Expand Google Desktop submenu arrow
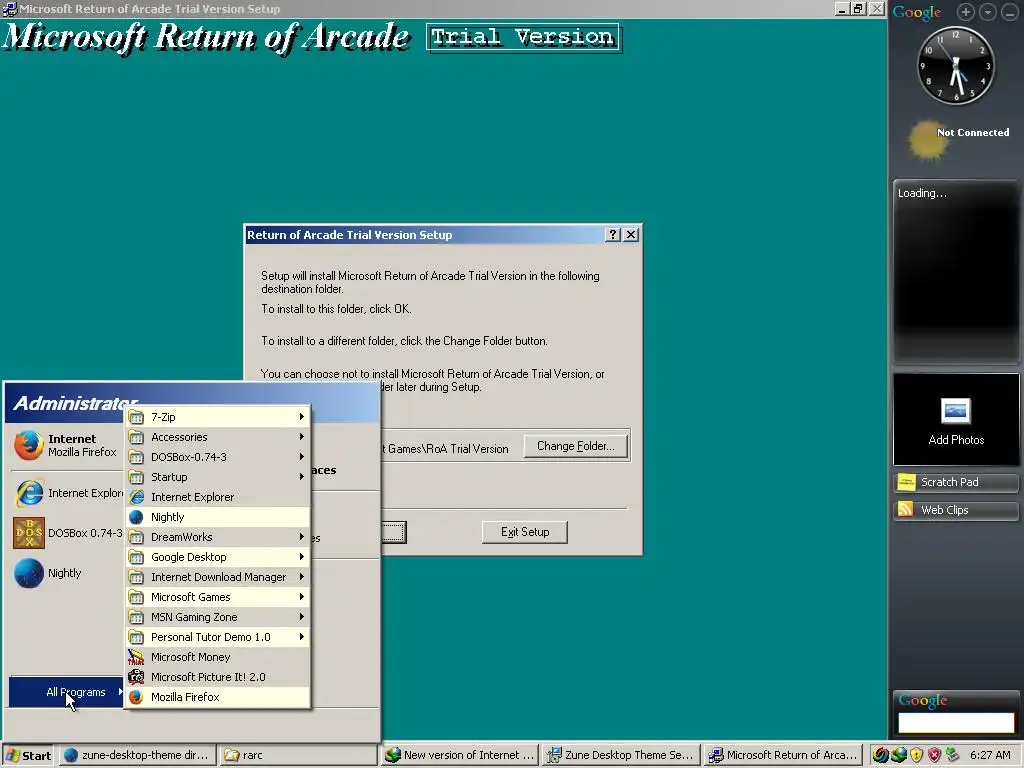 click(x=302, y=557)
